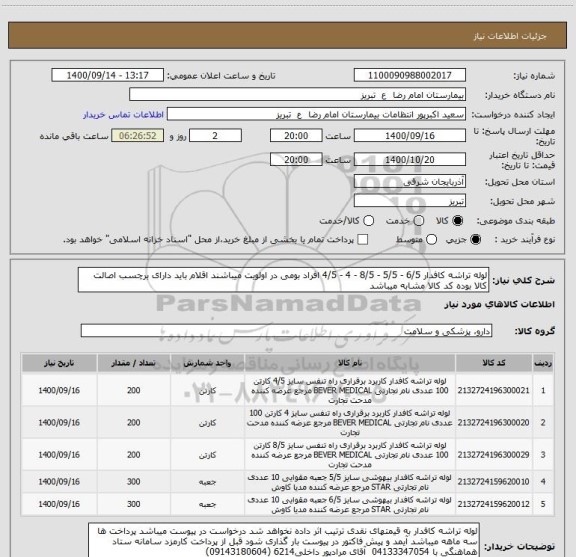Click the کد کالا column header
Image resolution: width=576 pixels, height=557 pixels.
pos(494,363)
